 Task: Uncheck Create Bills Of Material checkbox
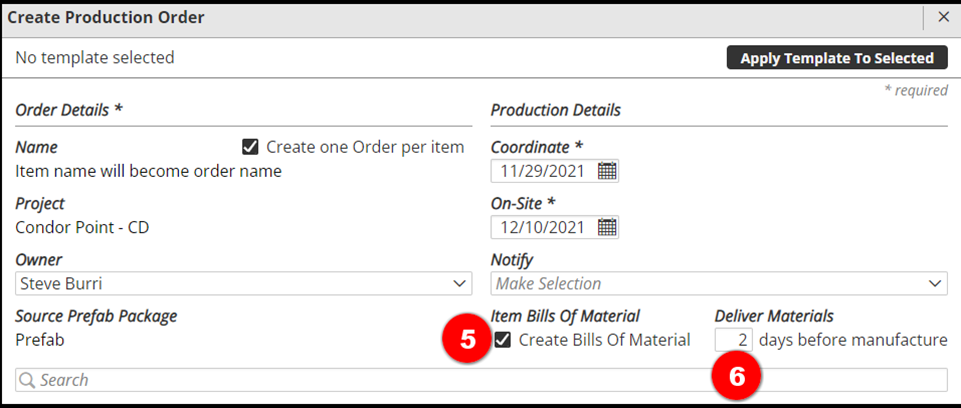tap(503, 340)
